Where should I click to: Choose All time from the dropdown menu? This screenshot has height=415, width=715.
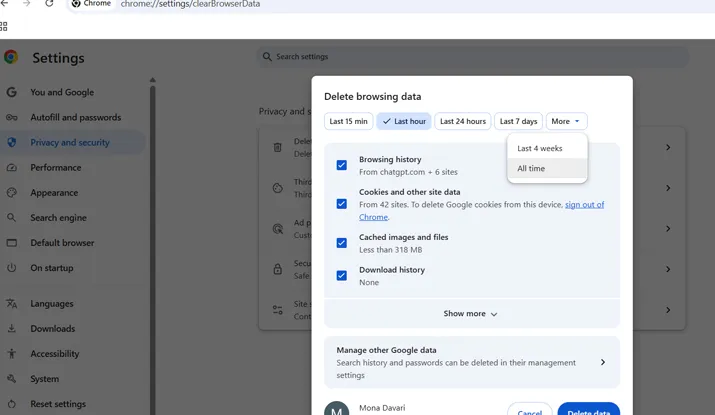[x=532, y=169]
